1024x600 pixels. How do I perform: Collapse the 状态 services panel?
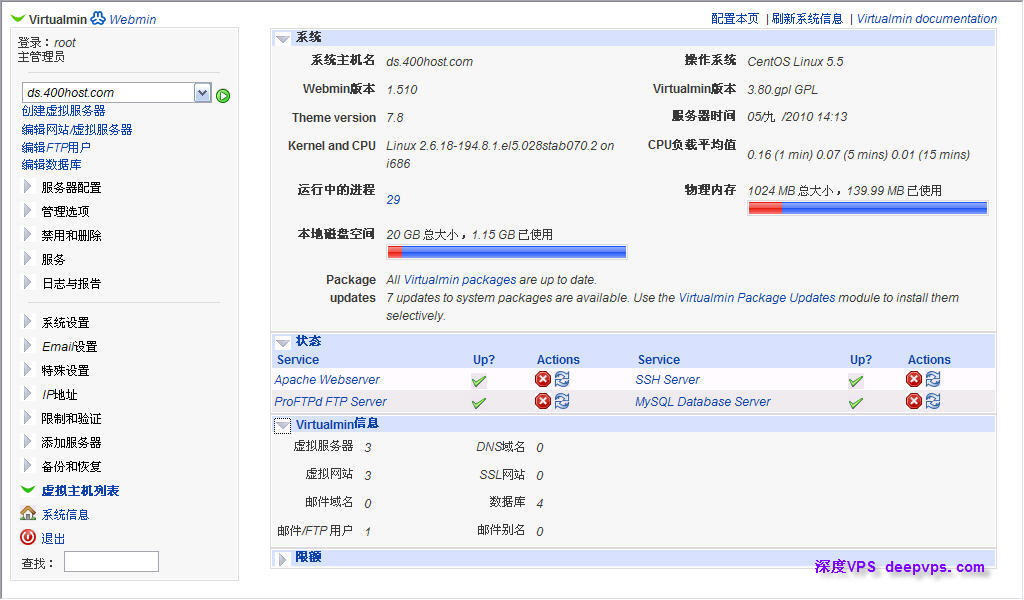[282, 342]
